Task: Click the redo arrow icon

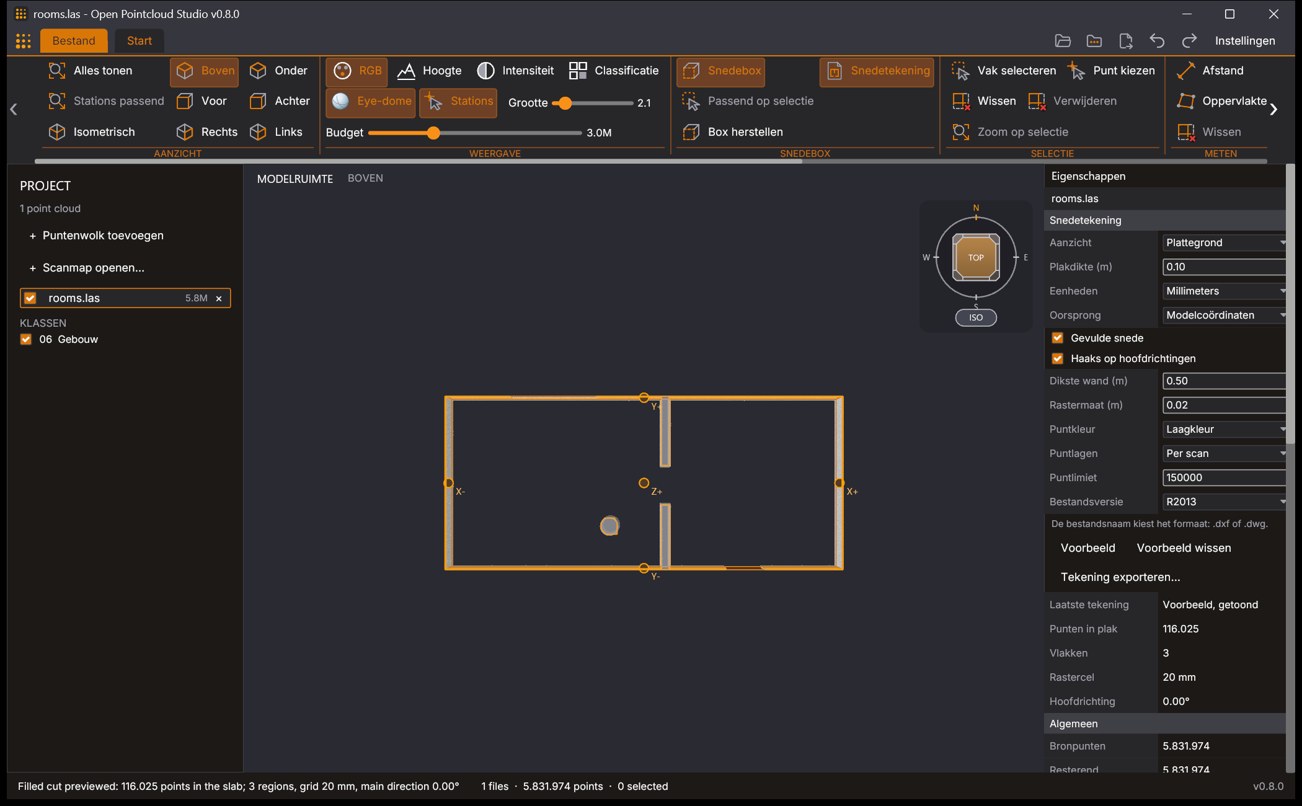Action: coord(1189,41)
